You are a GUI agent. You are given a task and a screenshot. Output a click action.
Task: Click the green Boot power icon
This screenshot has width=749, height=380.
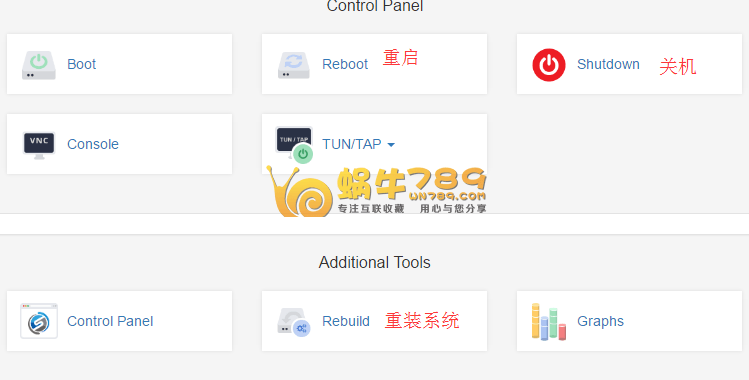tap(39, 65)
